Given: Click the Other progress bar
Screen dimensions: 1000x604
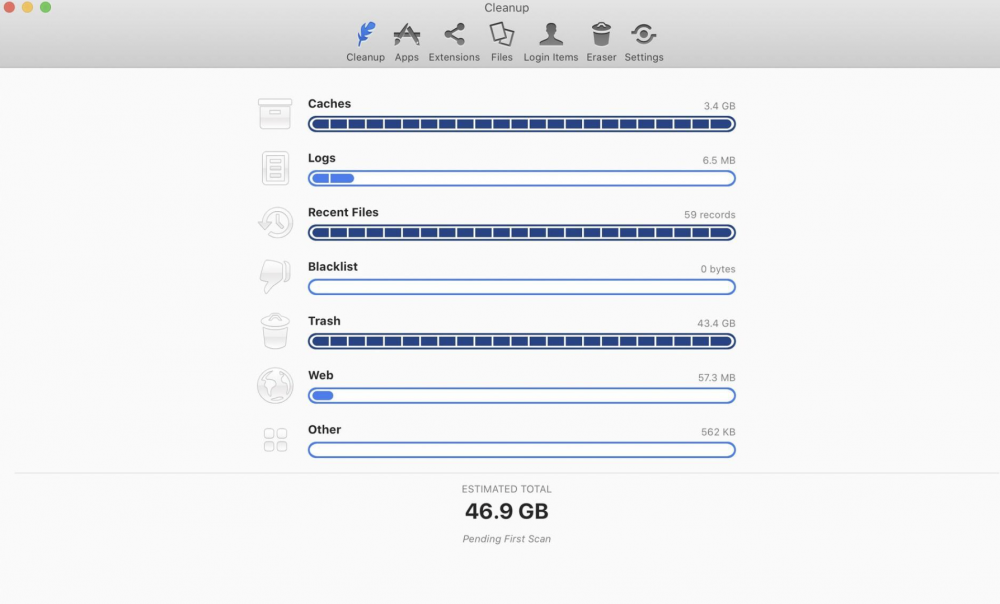Looking at the screenshot, I should [522, 450].
